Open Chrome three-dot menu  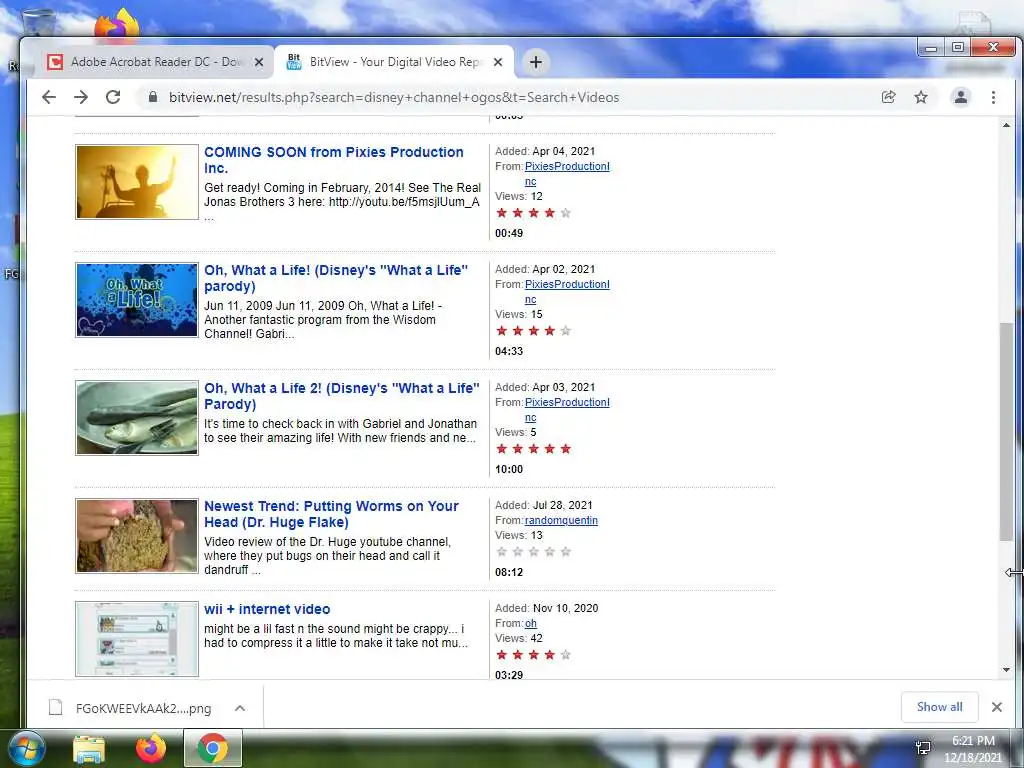[993, 97]
